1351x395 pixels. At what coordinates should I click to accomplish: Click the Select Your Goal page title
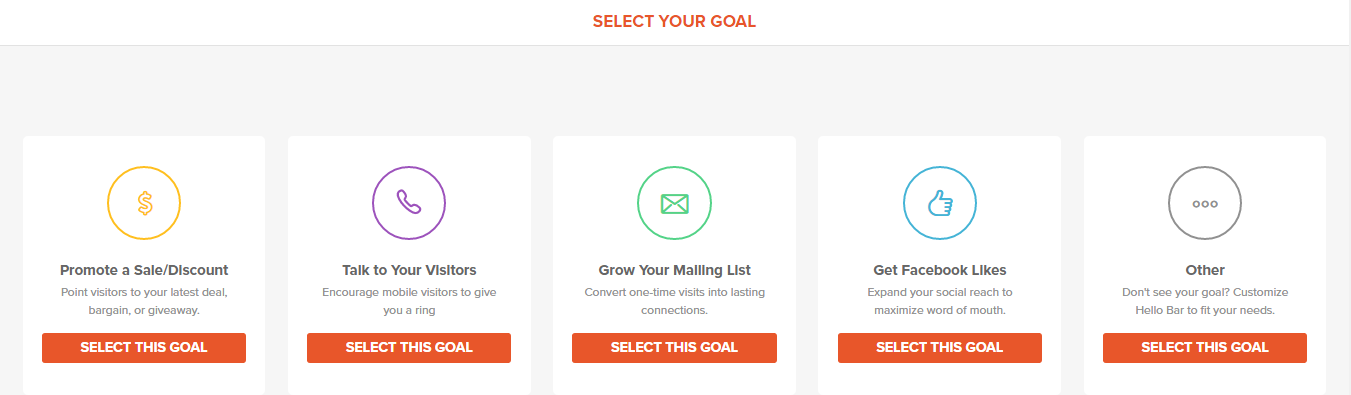pyautogui.click(x=675, y=21)
